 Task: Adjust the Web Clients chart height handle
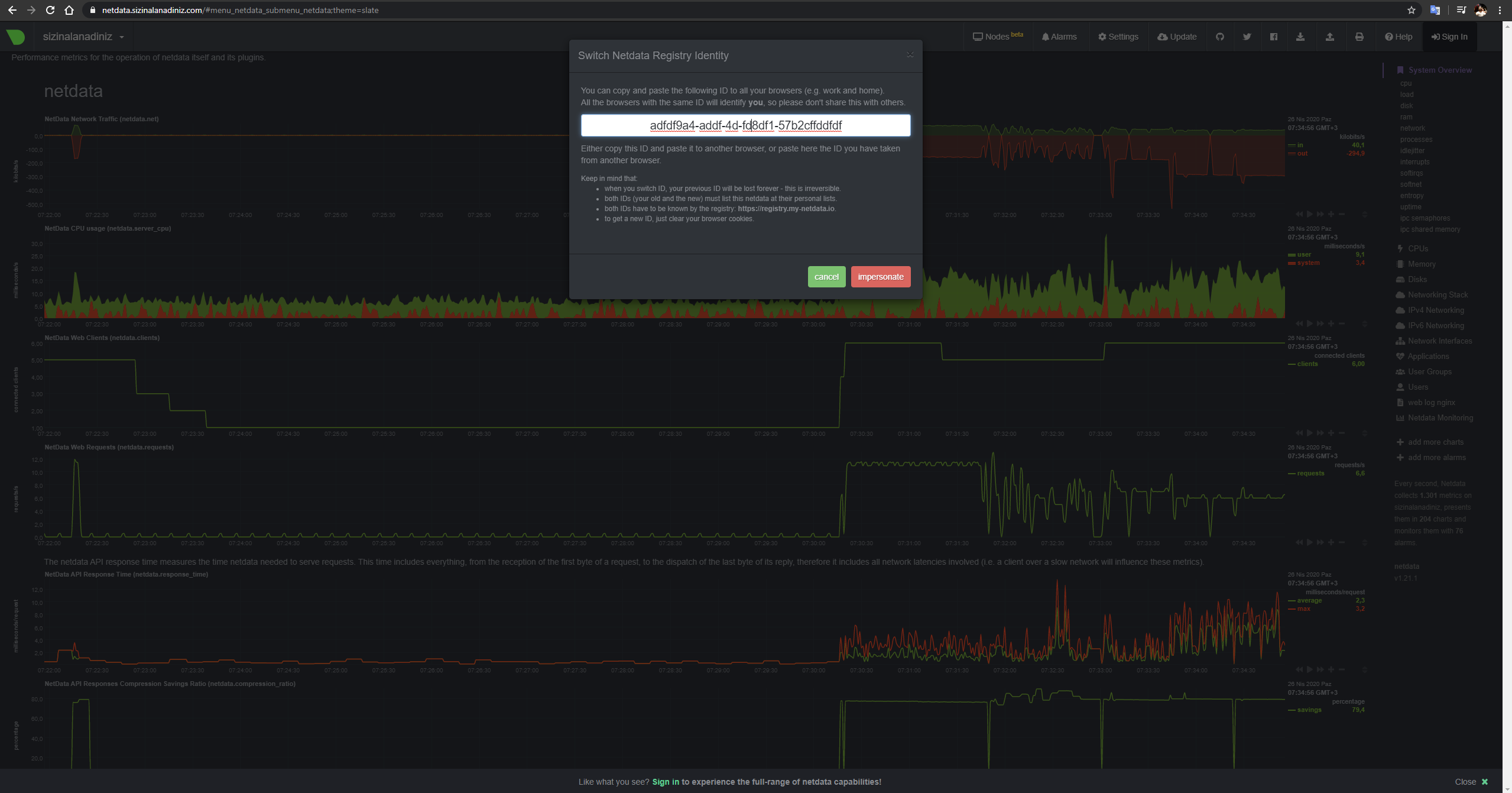coord(1364,433)
